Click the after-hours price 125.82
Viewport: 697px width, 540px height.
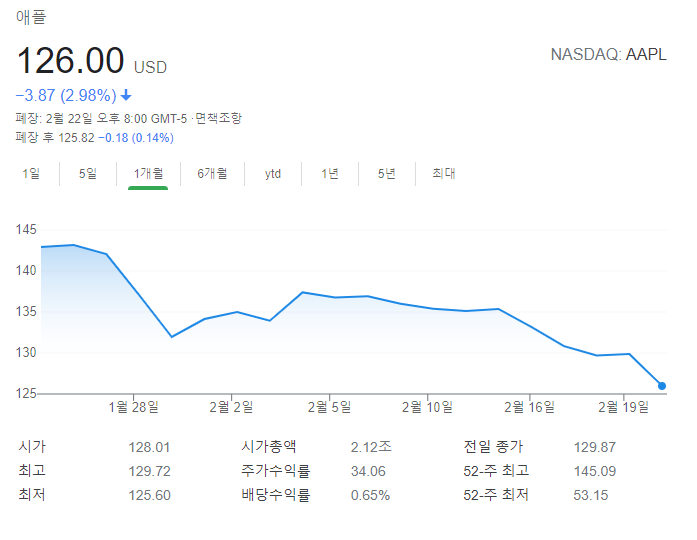point(76,138)
